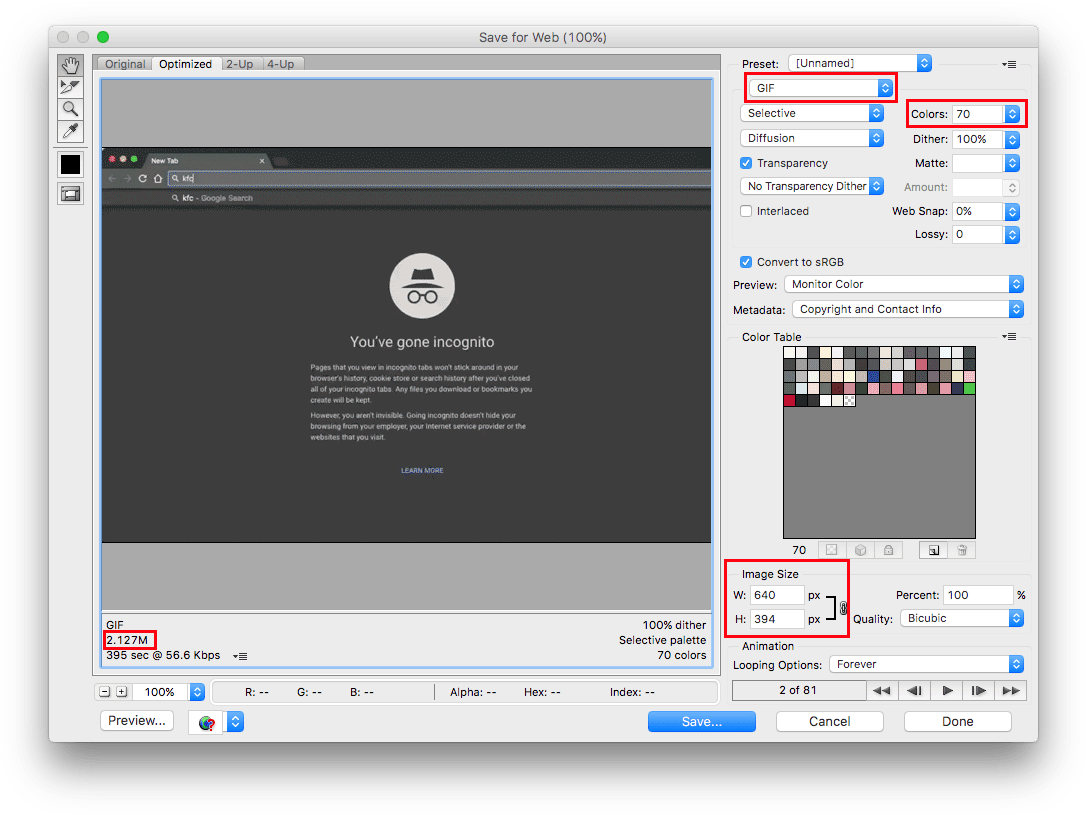1086x815 pixels.
Task: Switch to the 4-Up tab
Action: click(x=280, y=64)
